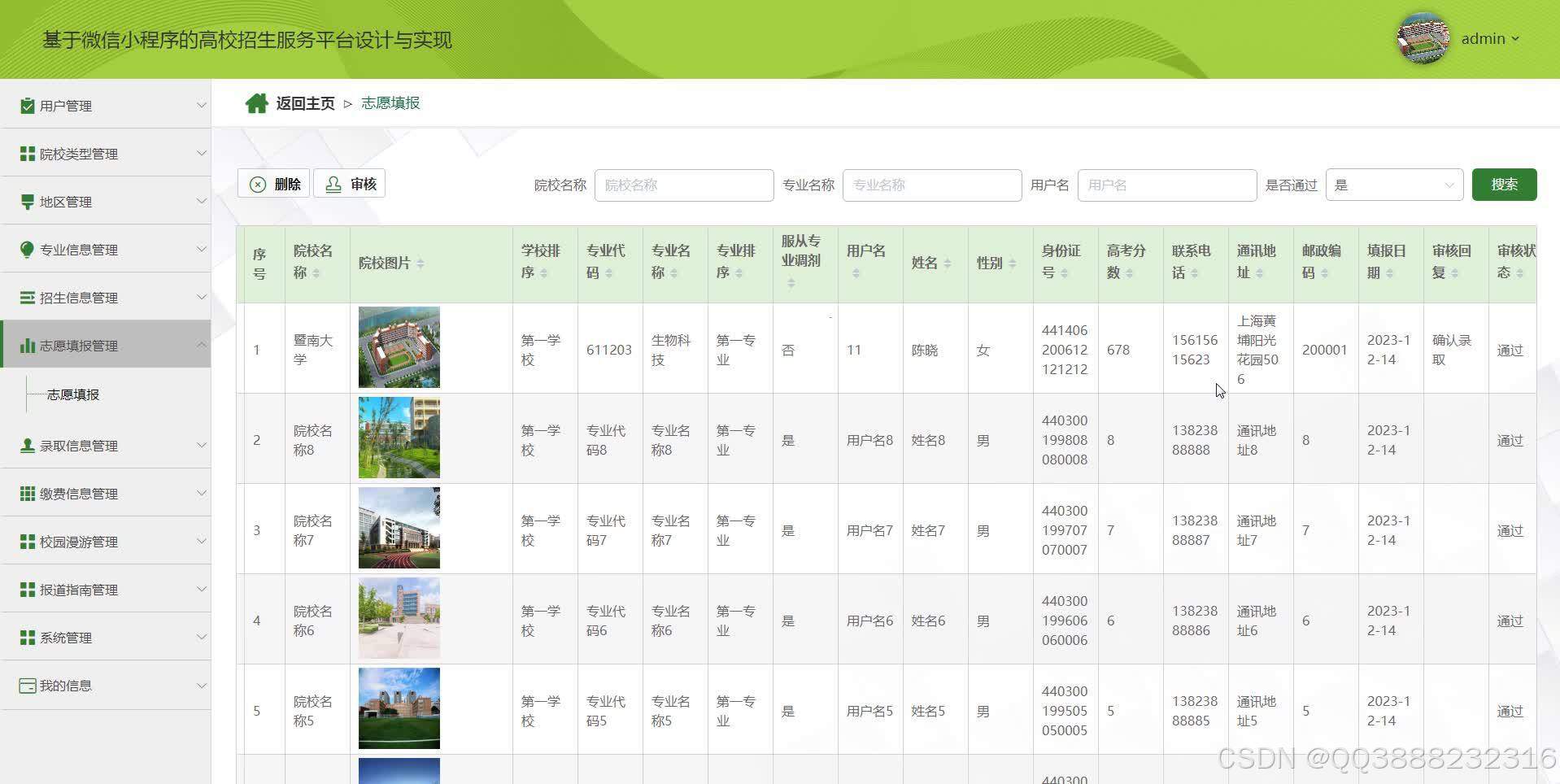Viewport: 1560px width, 784px height.
Task: Collapse 志愿填报管理 using its up chevron
Action: 201,345
